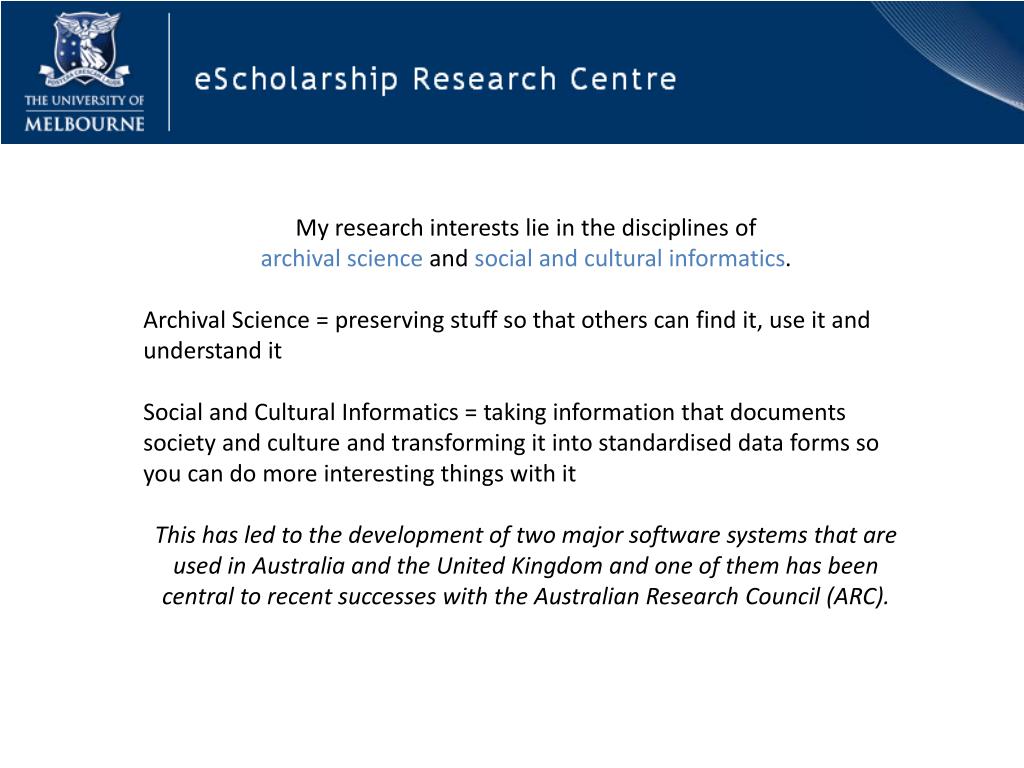Click the 'My research interests lie' heading line
1024x768 pixels.
[x=526, y=228]
